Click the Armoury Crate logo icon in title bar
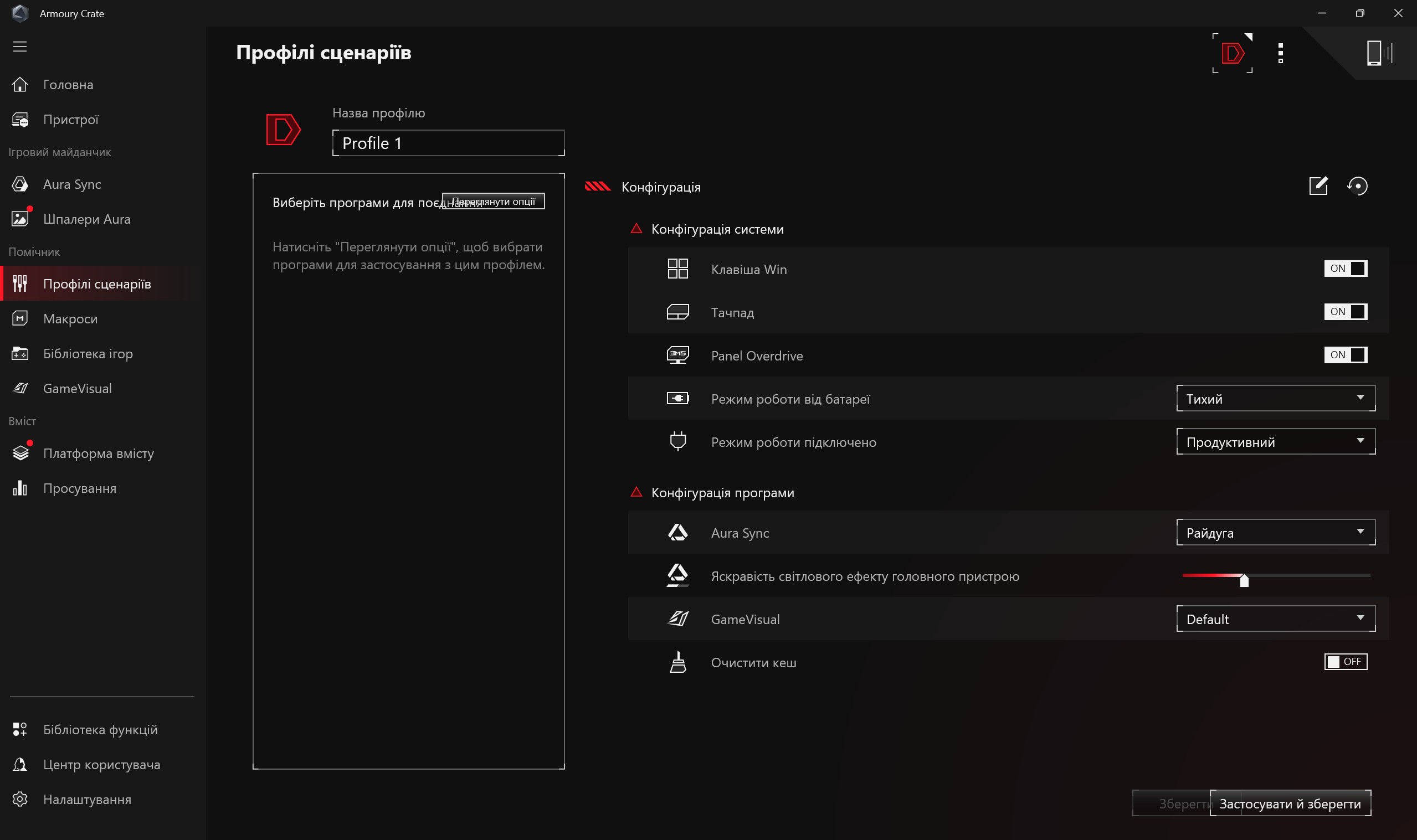 coord(20,13)
